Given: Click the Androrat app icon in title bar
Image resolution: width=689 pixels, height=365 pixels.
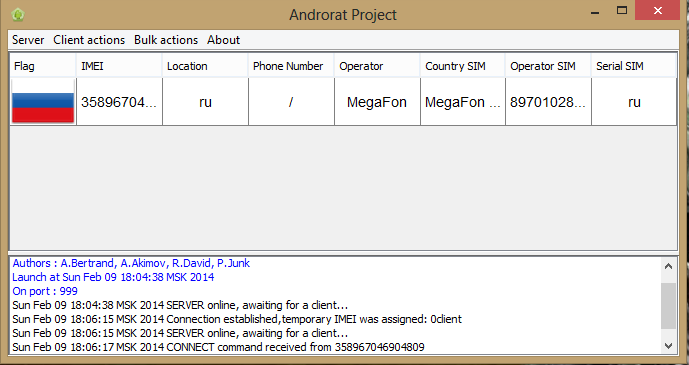Looking at the screenshot, I should coord(18,14).
